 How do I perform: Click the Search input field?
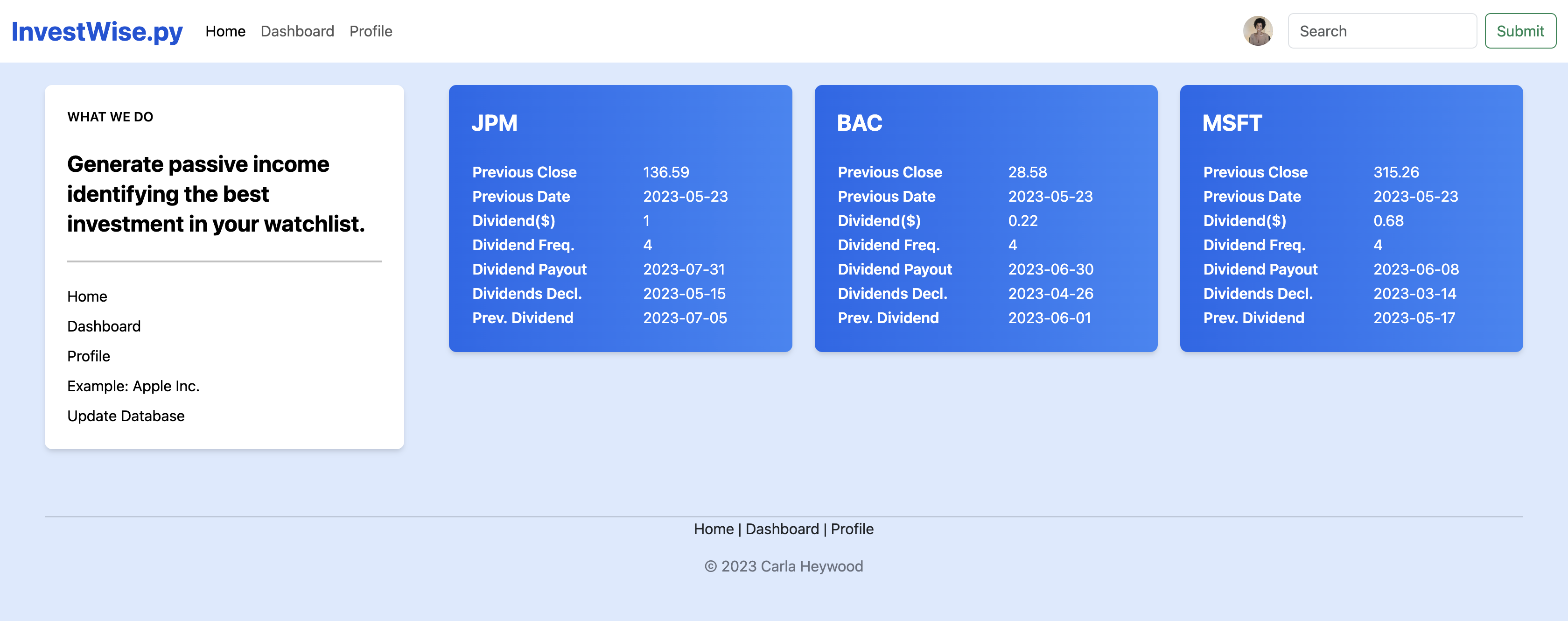pos(1381,31)
